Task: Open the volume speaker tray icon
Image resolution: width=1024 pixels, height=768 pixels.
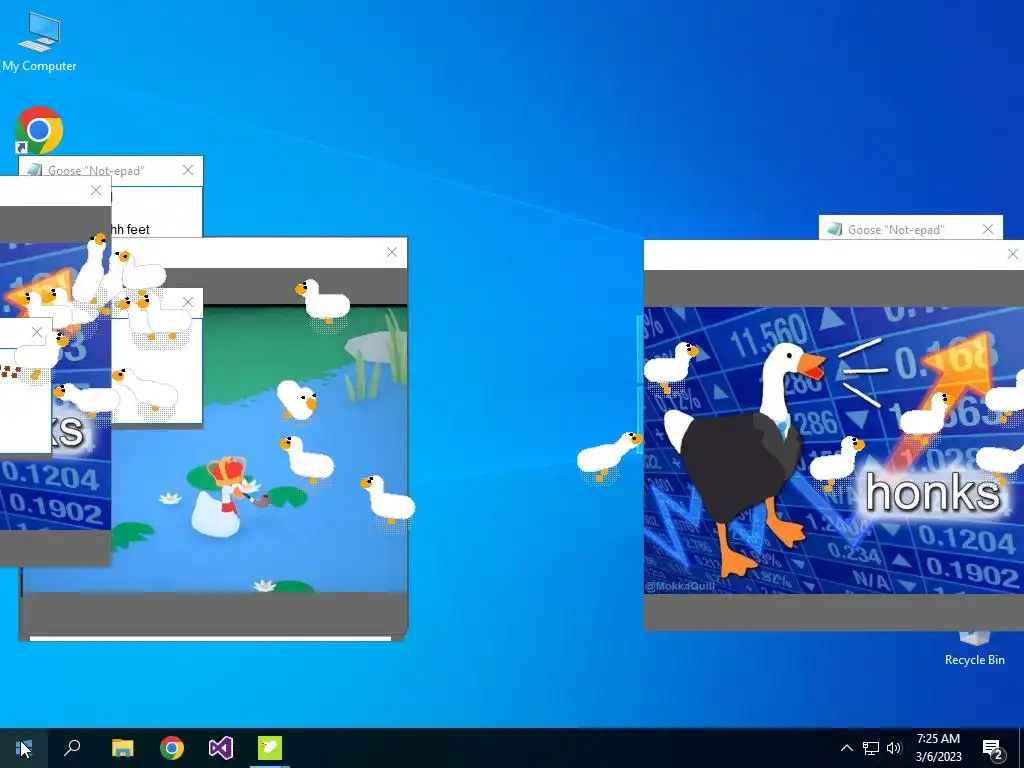Action: pyautogui.click(x=894, y=748)
